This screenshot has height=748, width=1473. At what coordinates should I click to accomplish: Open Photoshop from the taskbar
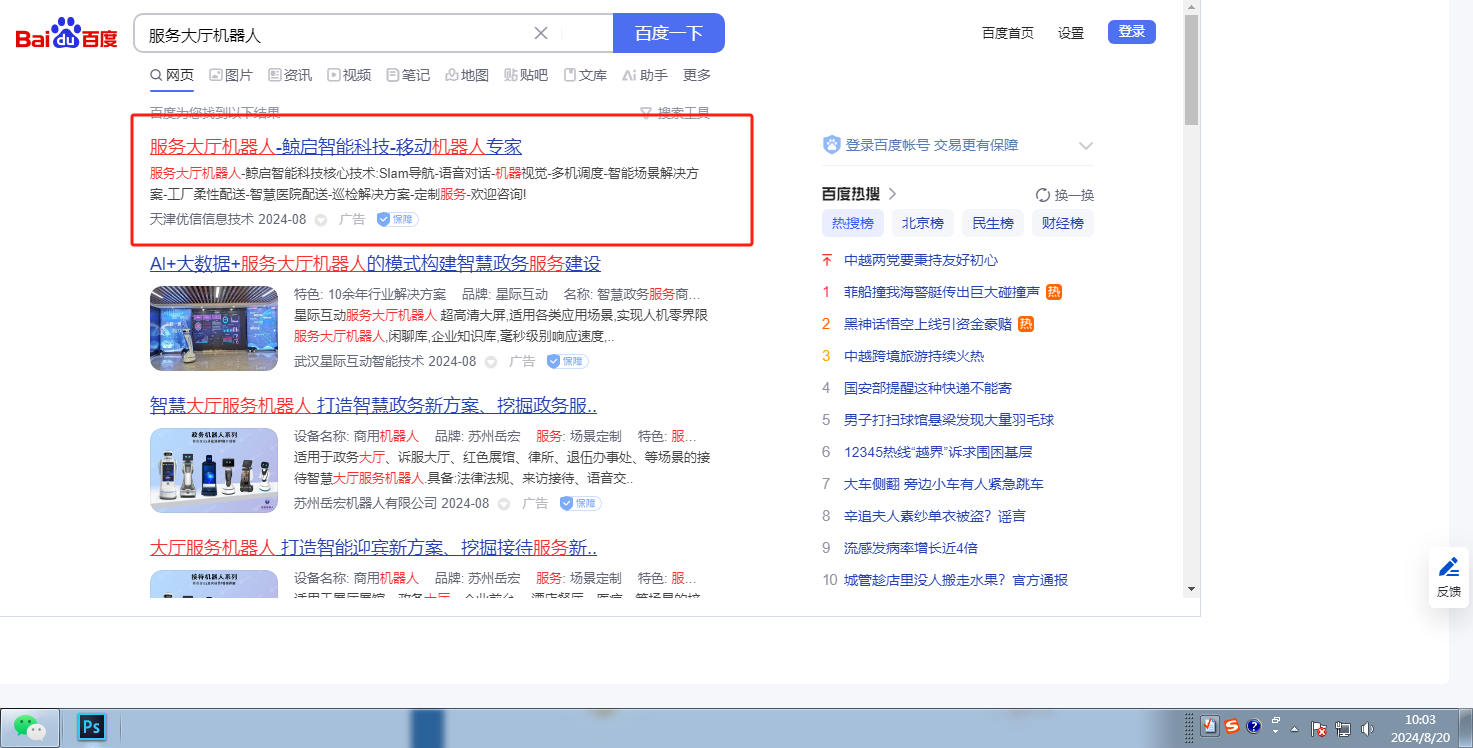[91, 727]
